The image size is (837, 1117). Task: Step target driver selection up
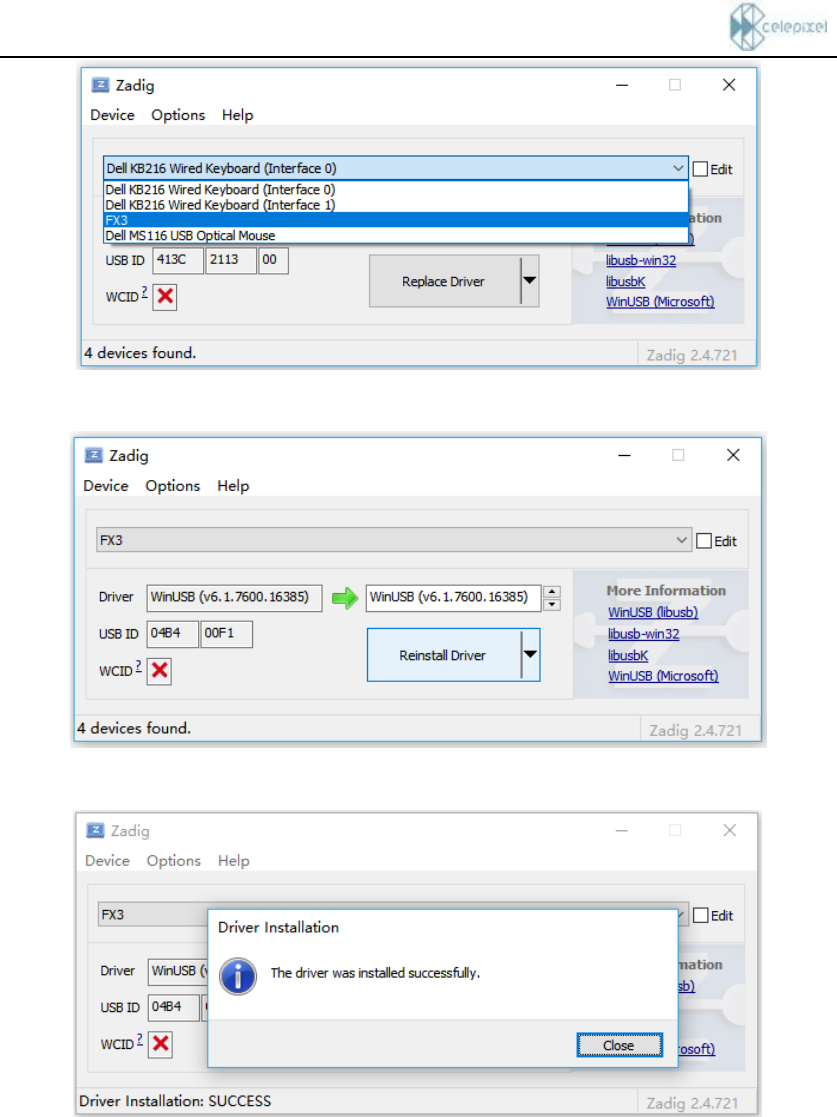click(x=552, y=592)
